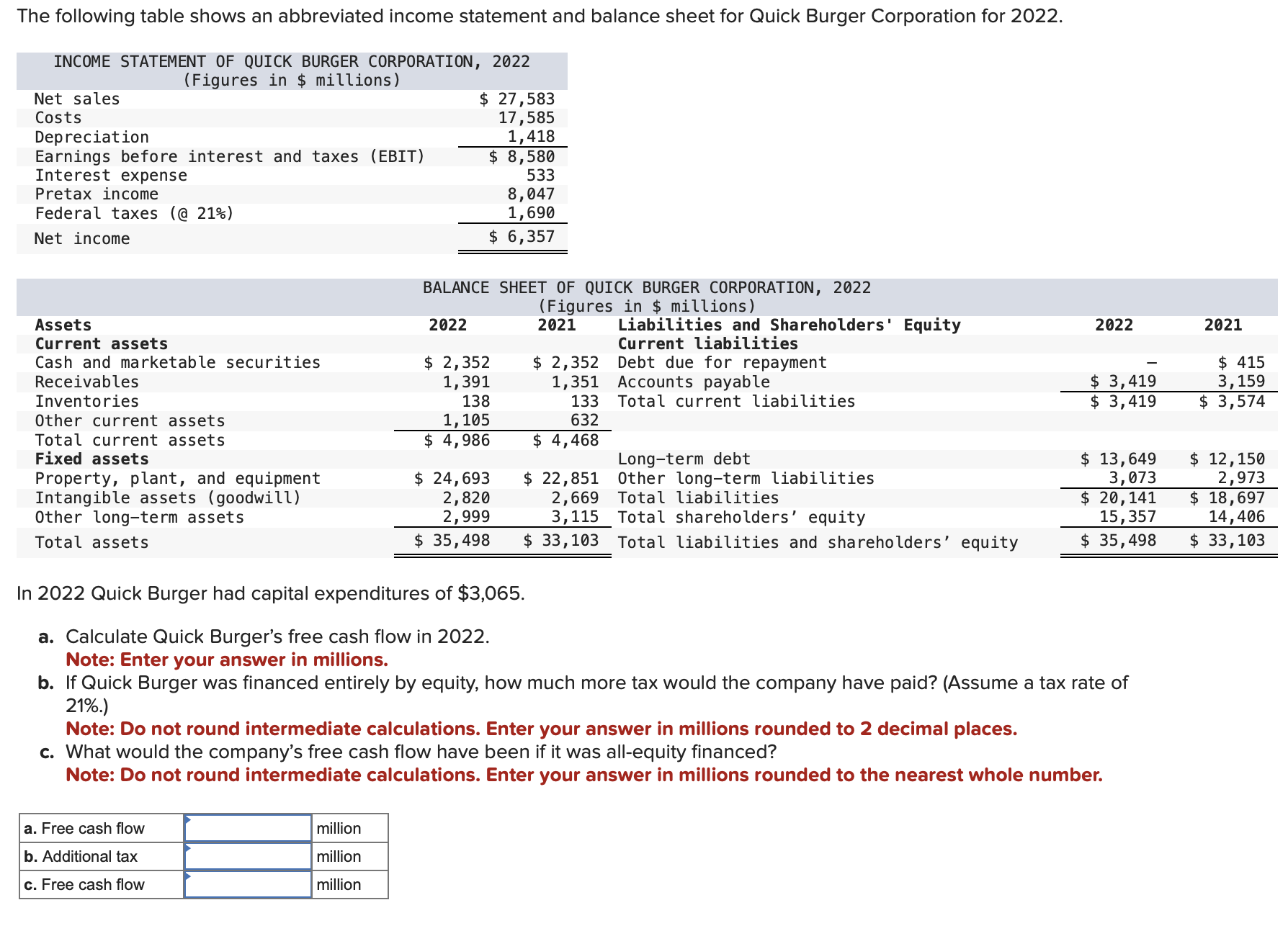Select the EBIT row in the income statement
Screen dimensions: 1288x936
click(231, 156)
